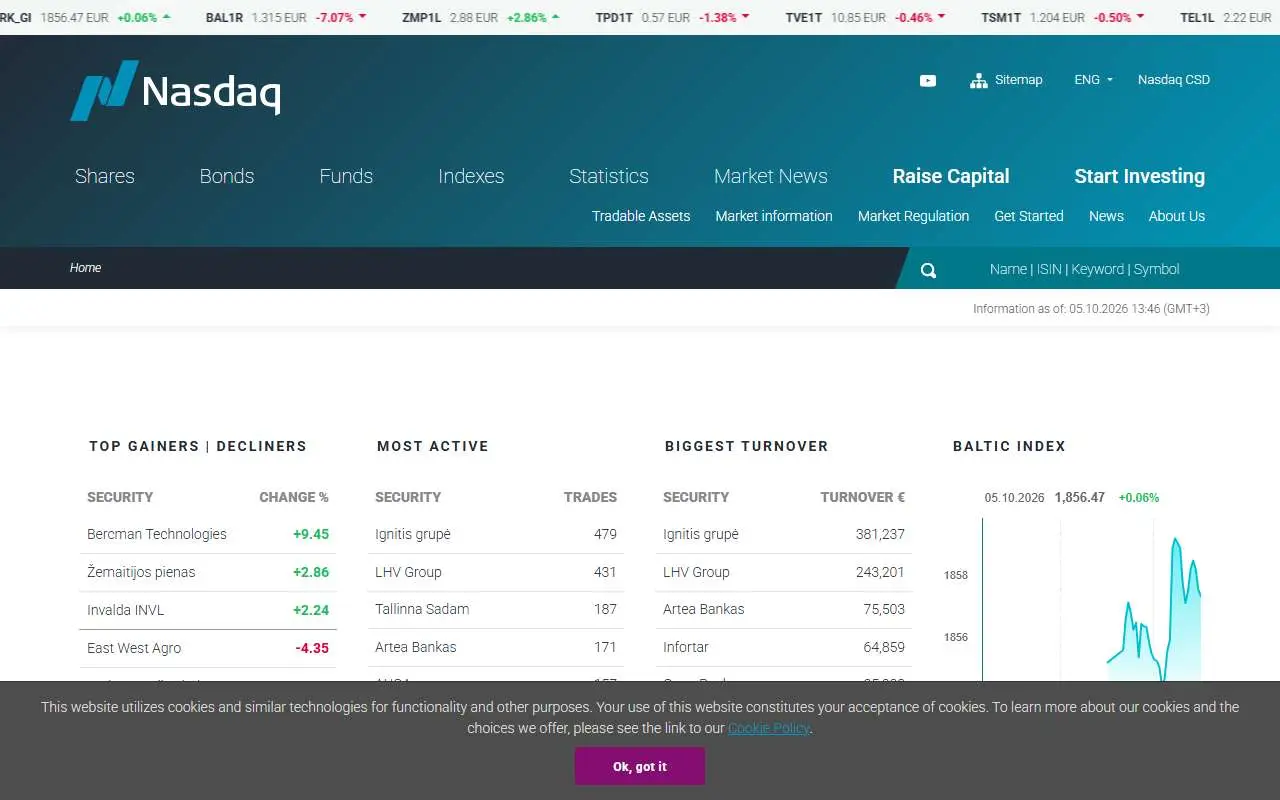The width and height of the screenshot is (1280, 800).
Task: Open LHV Group in Biggest Turnover
Action: tap(696, 572)
